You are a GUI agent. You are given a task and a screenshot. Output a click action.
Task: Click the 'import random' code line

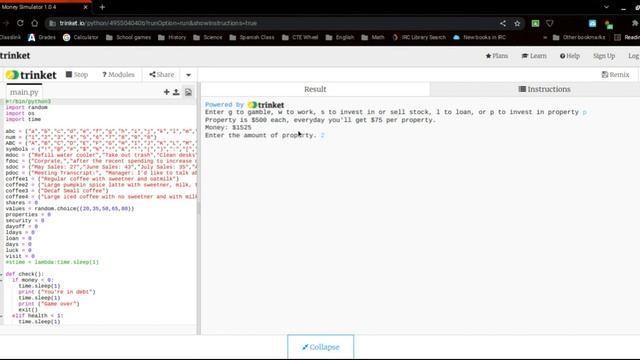coord(27,107)
